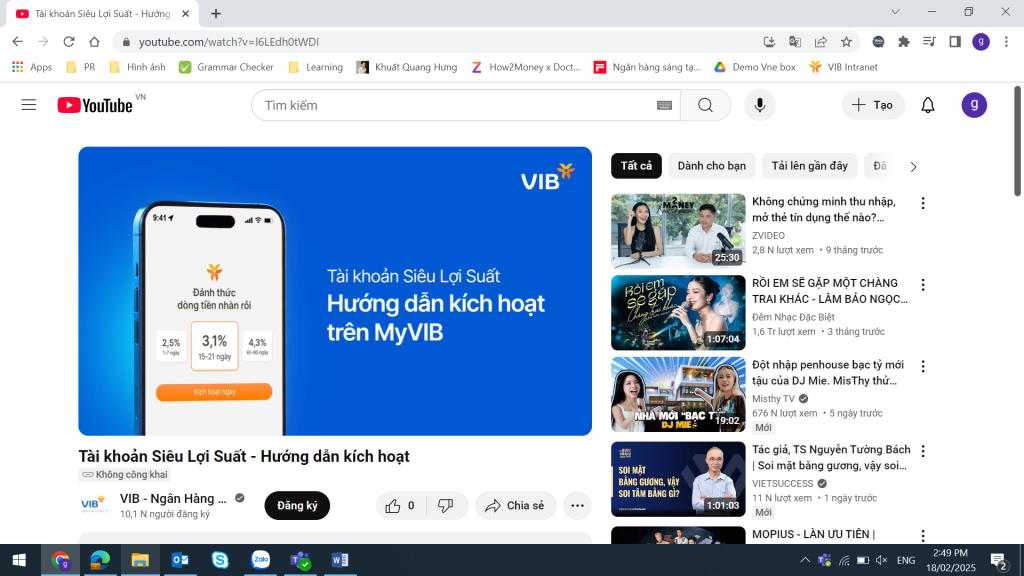Screen dimensions: 1024x576
Task: Like the video with thumbs up
Action: pyautogui.click(x=400, y=505)
